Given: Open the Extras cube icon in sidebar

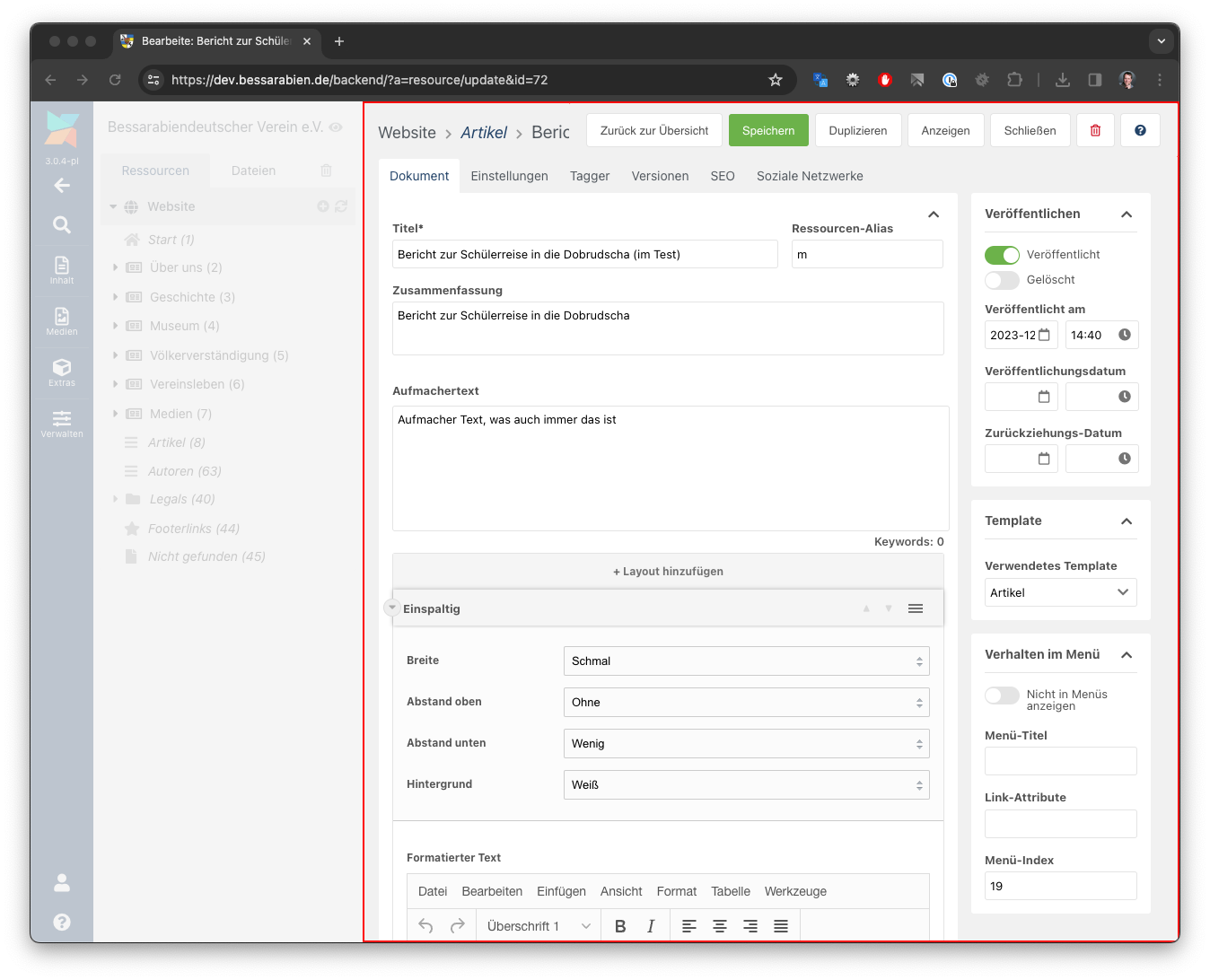Looking at the screenshot, I should (62, 372).
